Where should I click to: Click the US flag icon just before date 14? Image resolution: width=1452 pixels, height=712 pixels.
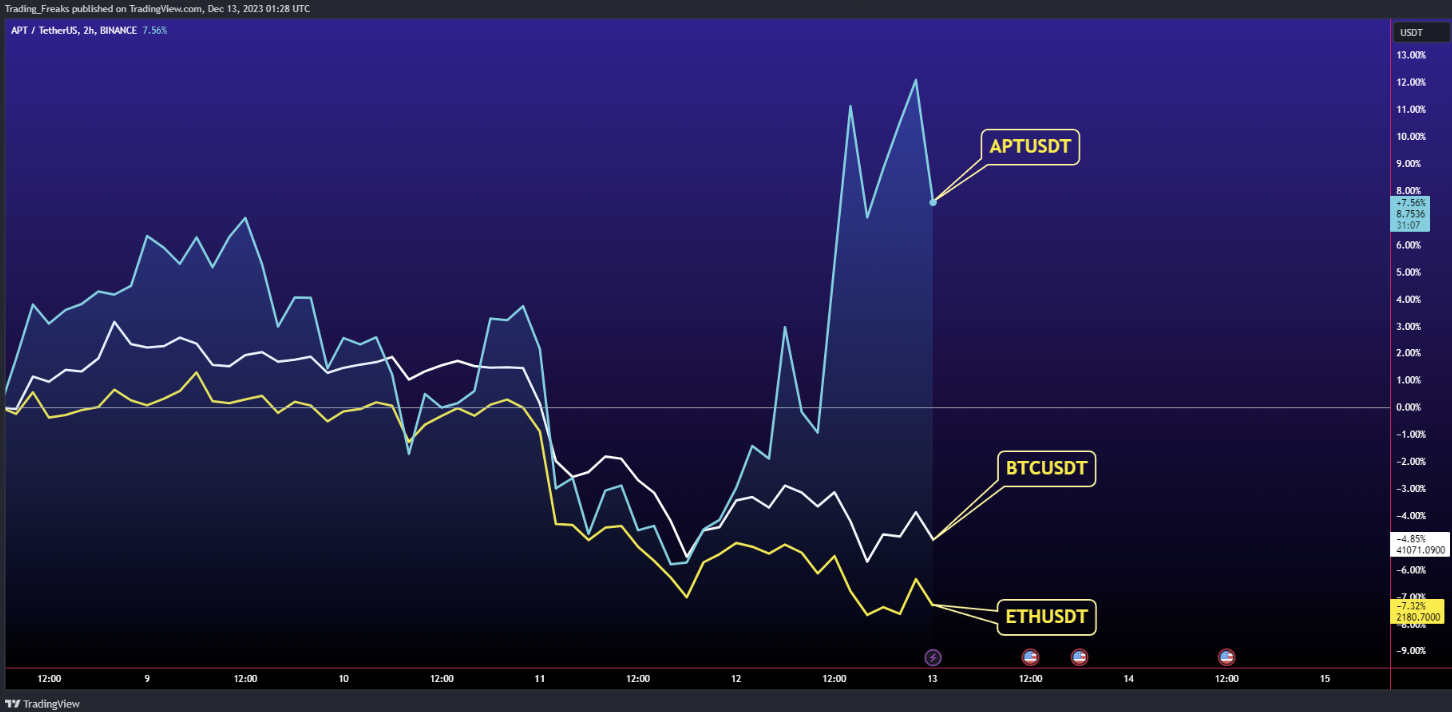[x=1079, y=657]
